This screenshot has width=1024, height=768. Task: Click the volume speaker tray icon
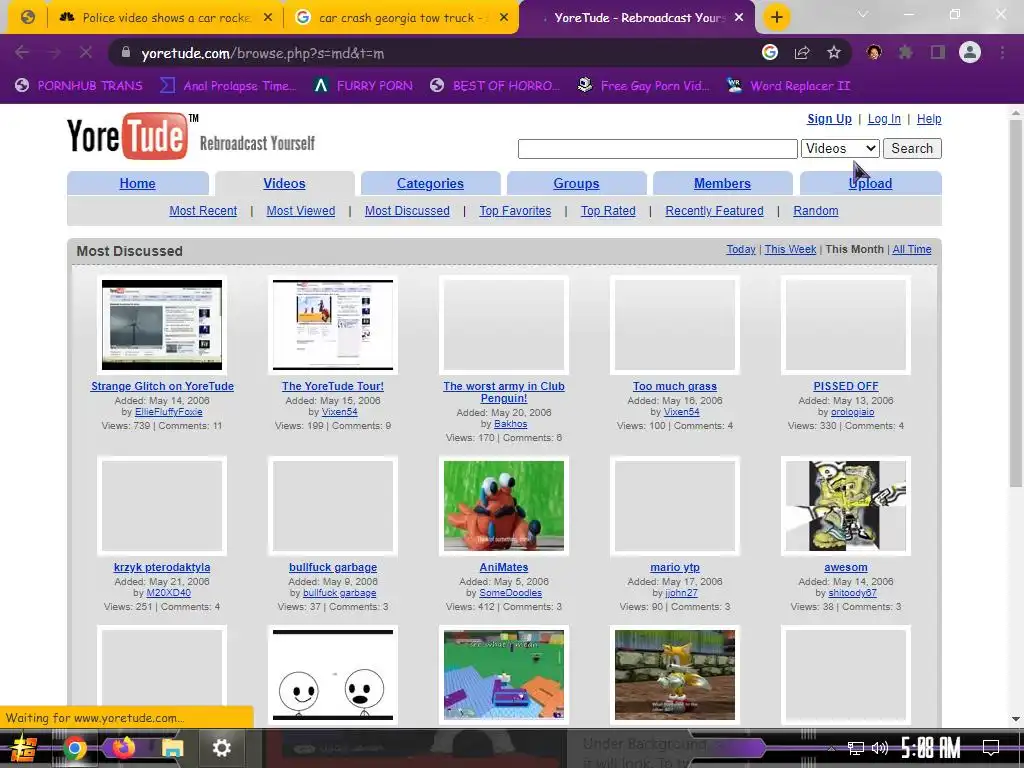pos(880,748)
